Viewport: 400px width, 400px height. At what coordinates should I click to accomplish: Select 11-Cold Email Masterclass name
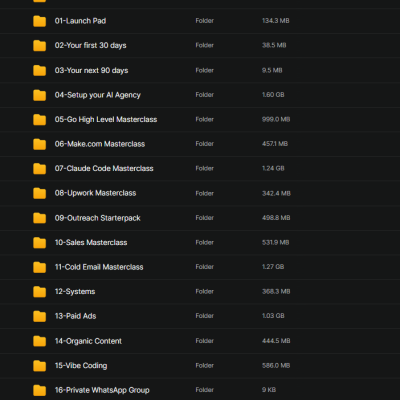(x=99, y=267)
